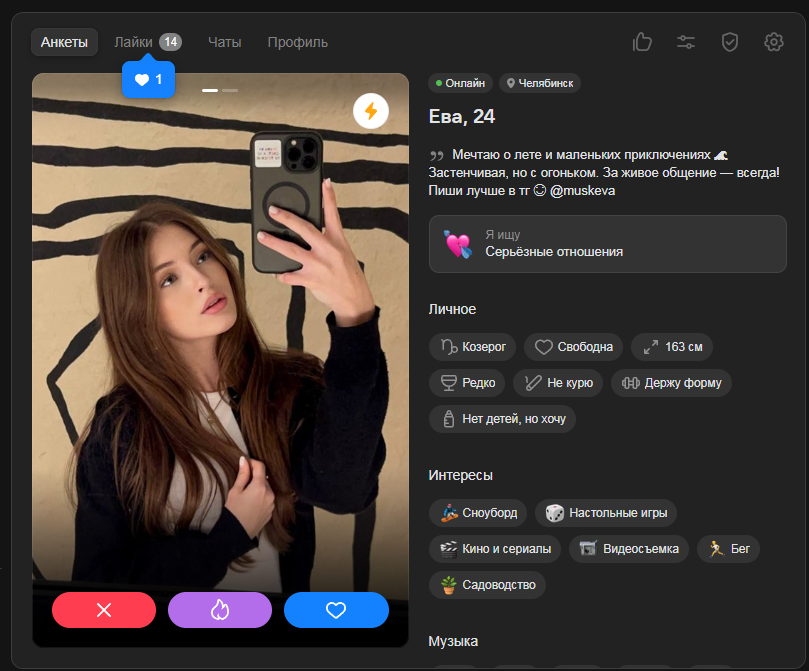The image size is (809, 671).
Task: Click the Редко alcohol chip
Action: [467, 383]
